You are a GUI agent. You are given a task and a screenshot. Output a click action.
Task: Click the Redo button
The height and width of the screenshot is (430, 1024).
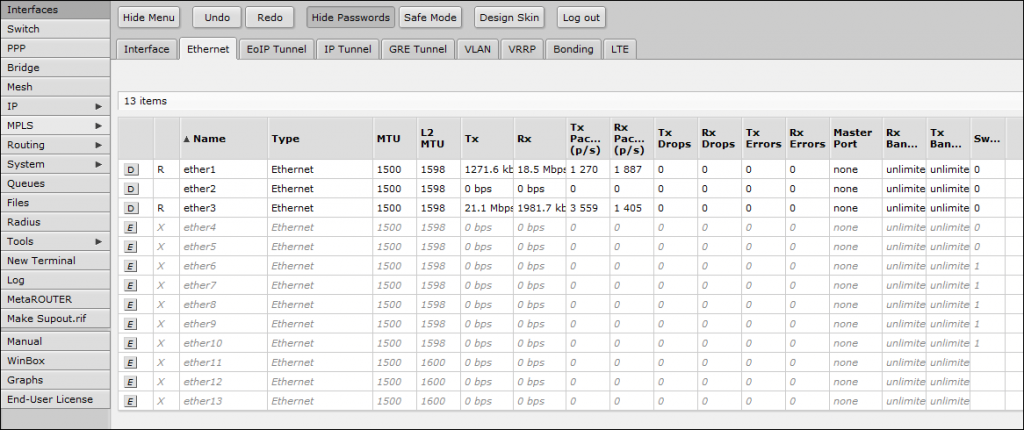click(270, 18)
